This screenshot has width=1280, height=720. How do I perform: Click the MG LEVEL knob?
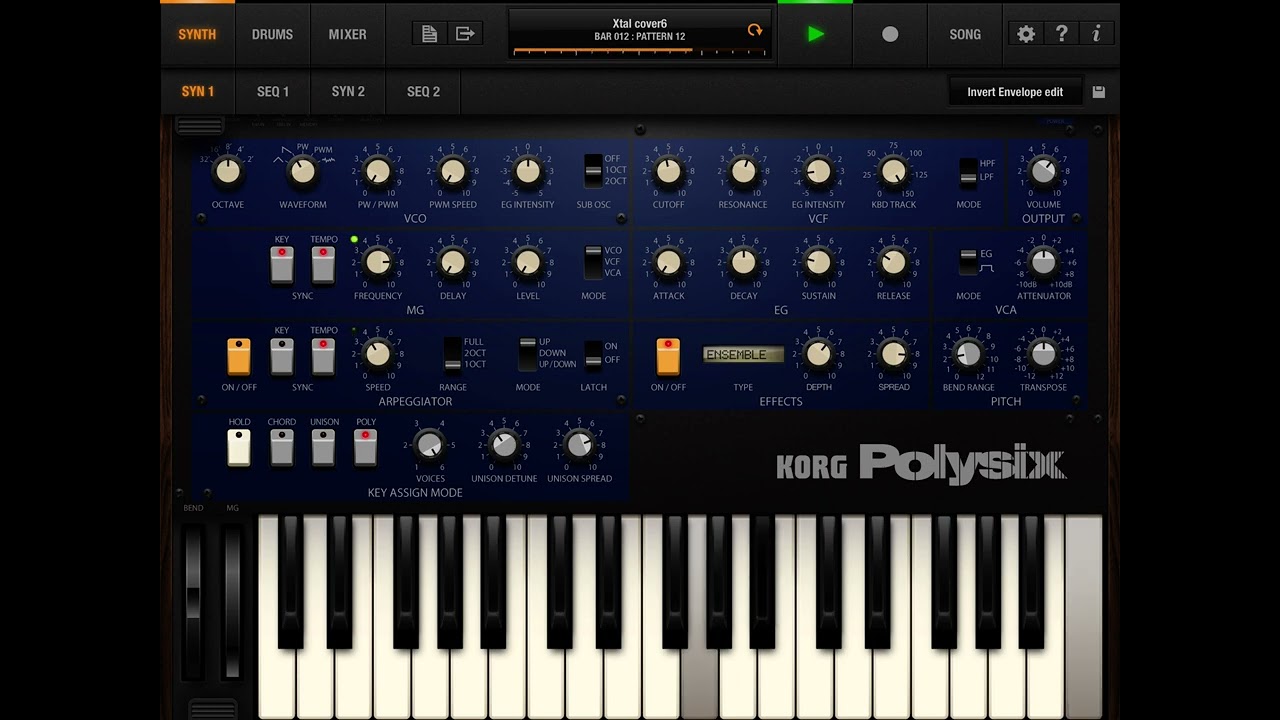click(x=528, y=262)
